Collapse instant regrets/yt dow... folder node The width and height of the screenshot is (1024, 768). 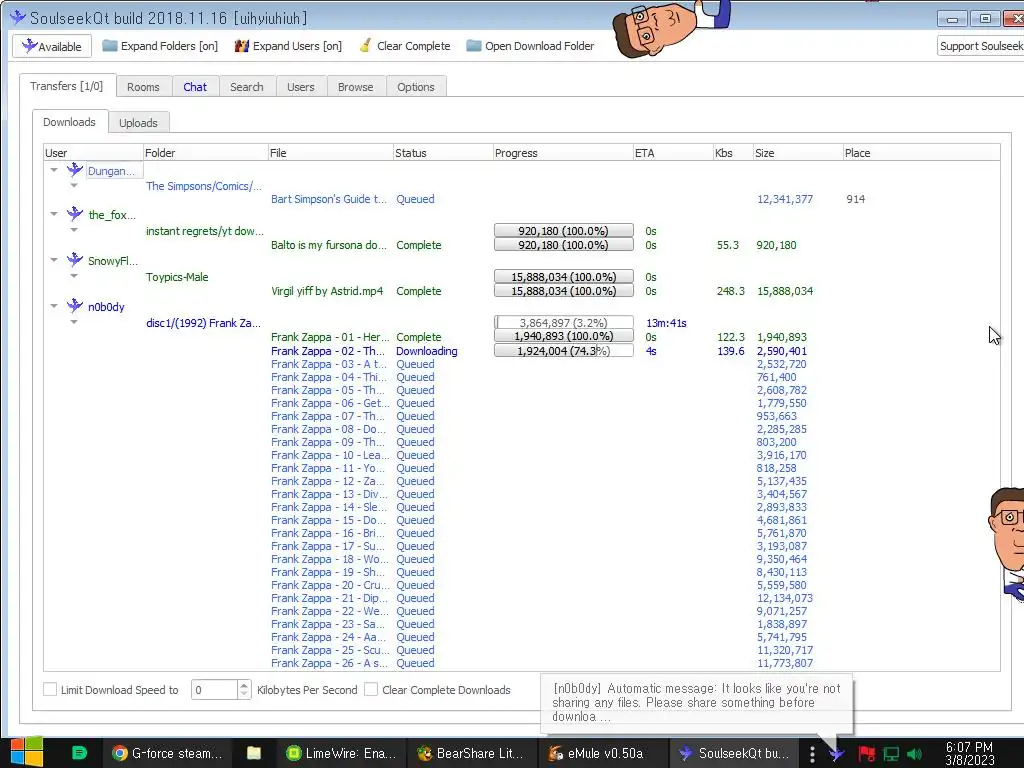tap(74, 230)
